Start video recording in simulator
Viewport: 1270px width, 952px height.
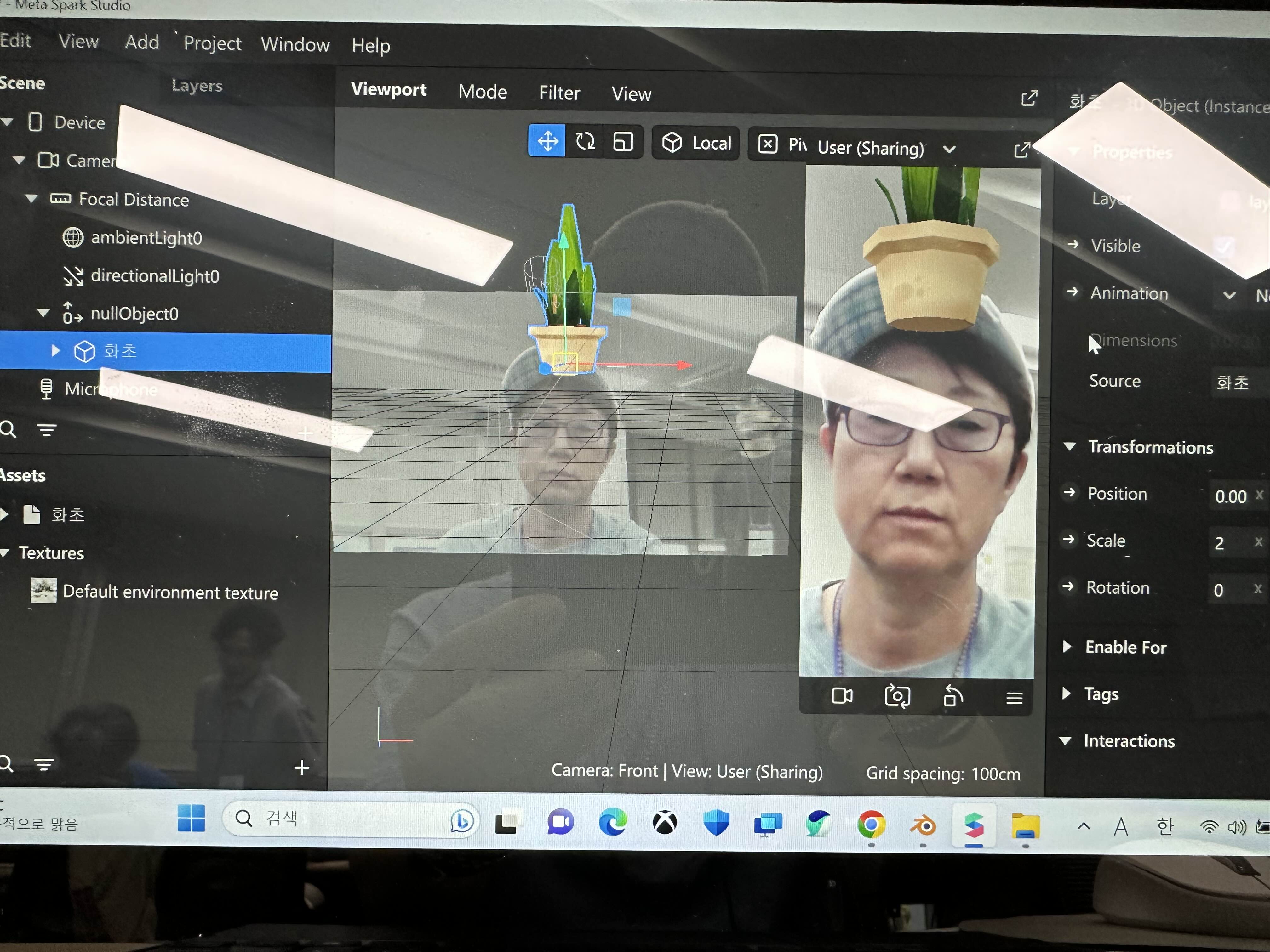pos(842,696)
